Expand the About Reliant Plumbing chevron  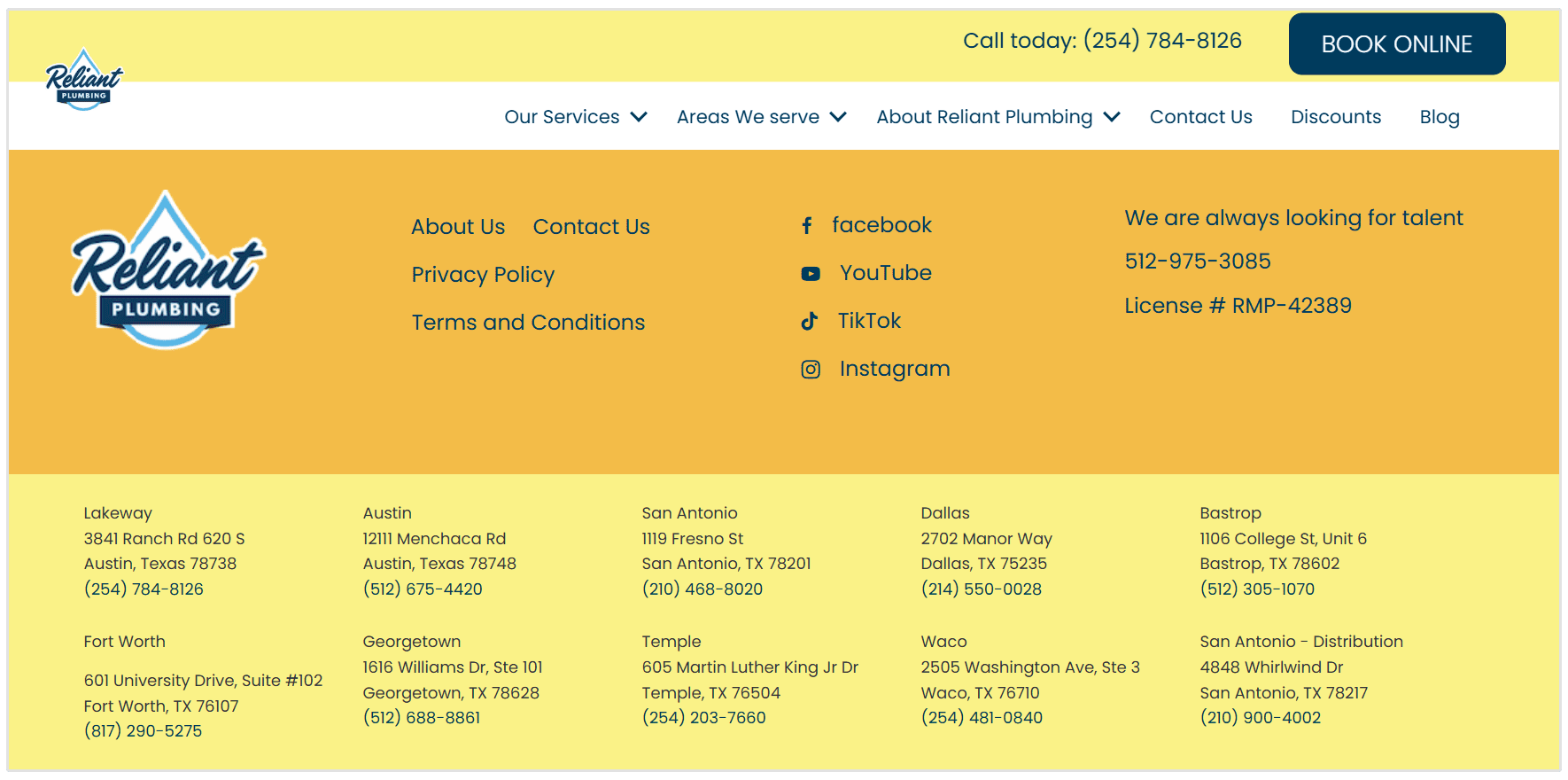[1112, 117]
